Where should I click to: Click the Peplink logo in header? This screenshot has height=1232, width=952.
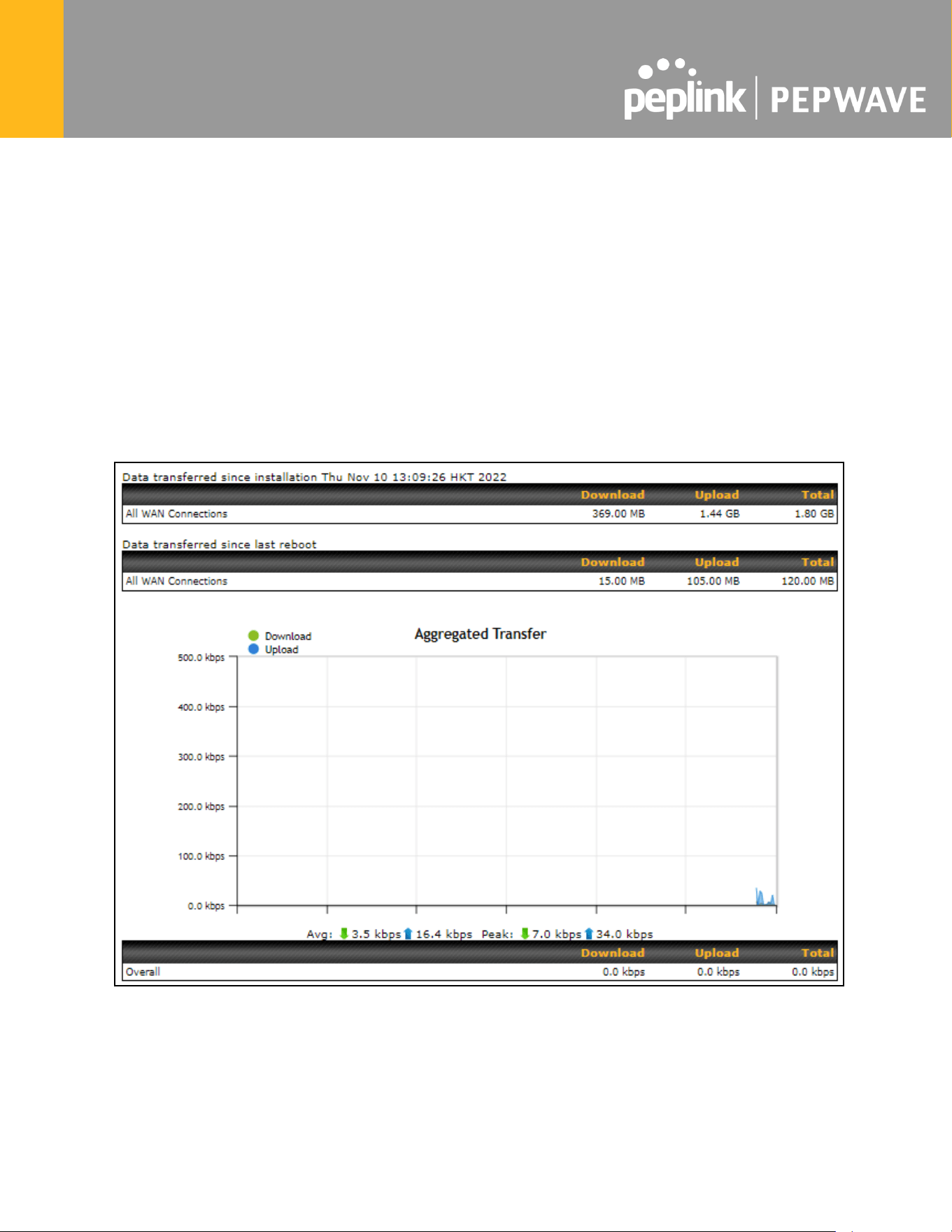coord(685,89)
